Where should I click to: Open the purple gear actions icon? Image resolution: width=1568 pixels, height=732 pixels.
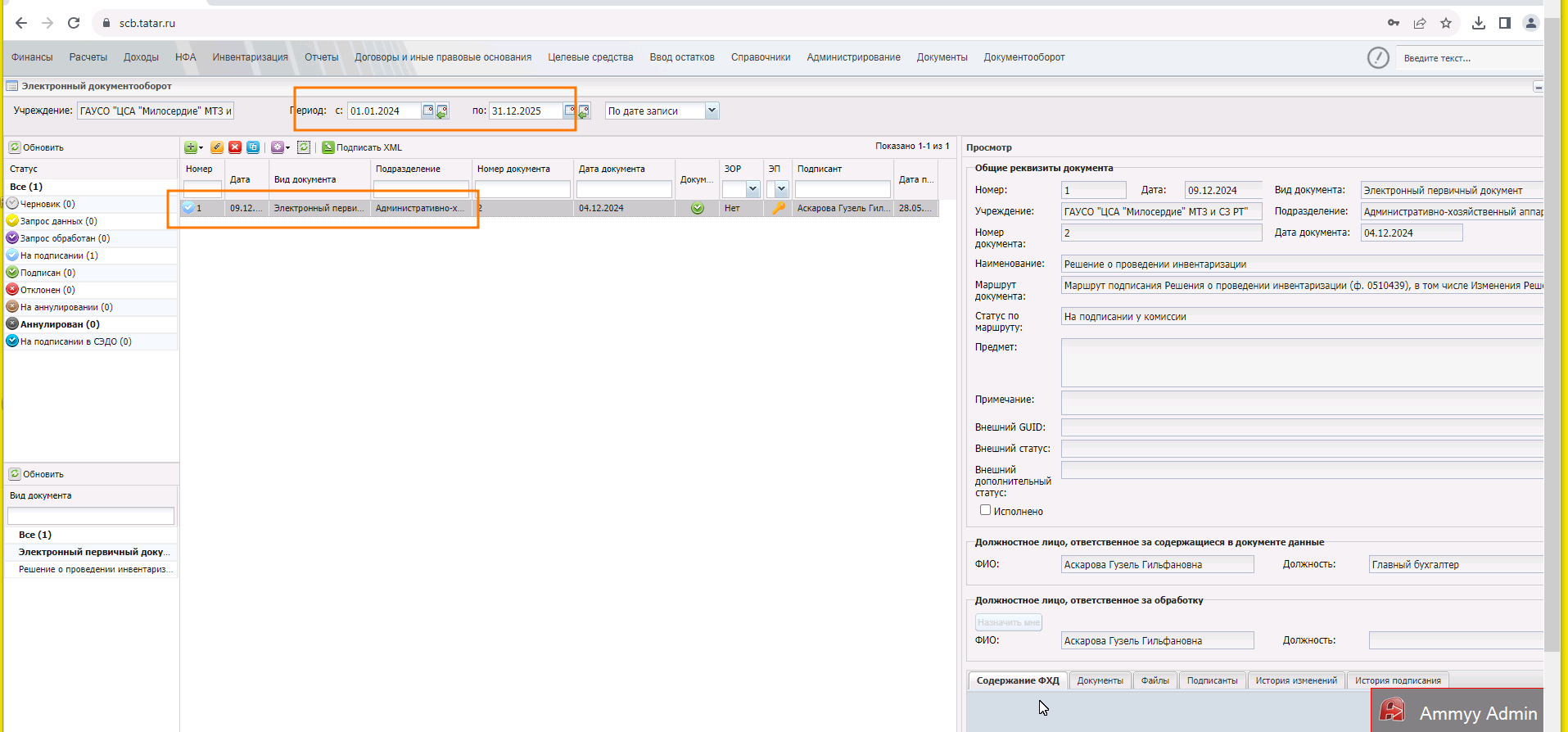[x=278, y=147]
